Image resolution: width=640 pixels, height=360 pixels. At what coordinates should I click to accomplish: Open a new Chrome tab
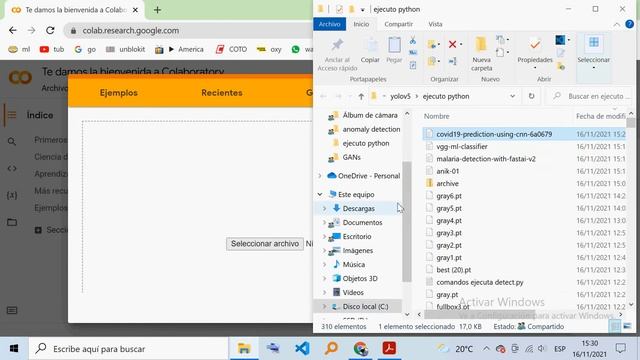157,10
